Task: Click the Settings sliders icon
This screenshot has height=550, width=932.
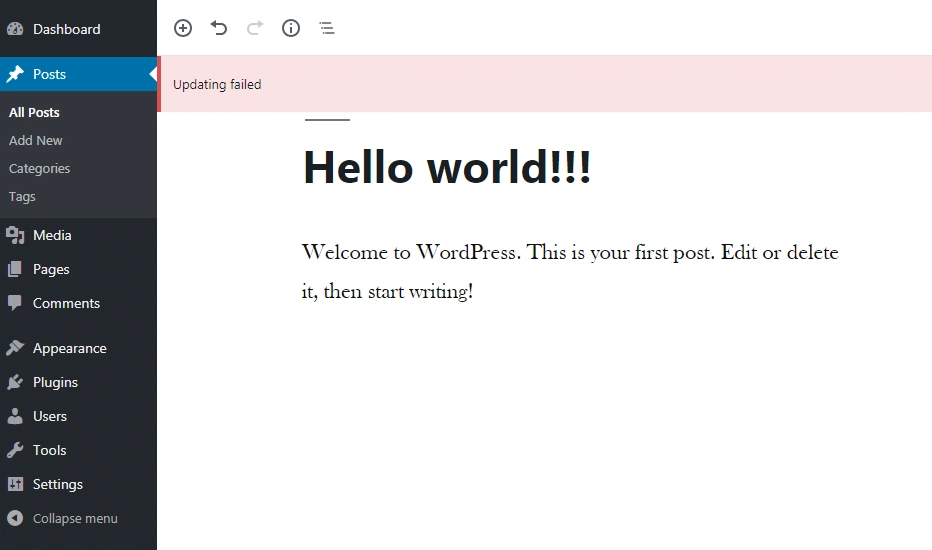Action: pos(15,484)
